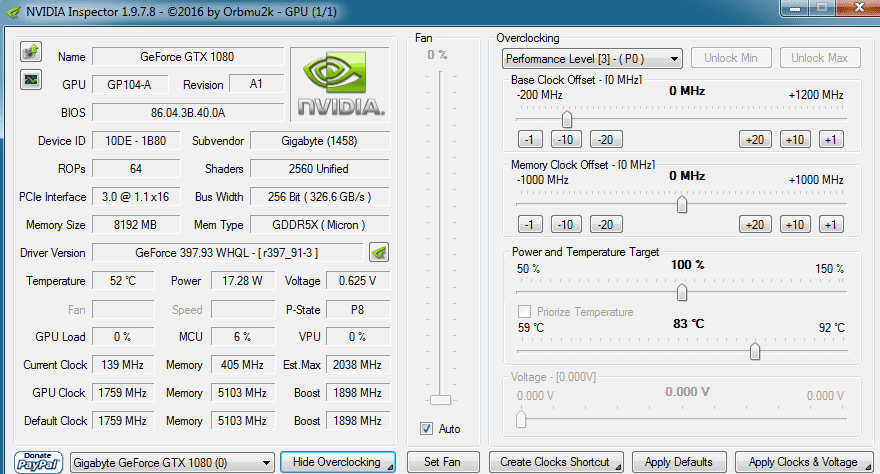
Task: Click the -20 button under Base Clock Offset
Action: [x=606, y=140]
